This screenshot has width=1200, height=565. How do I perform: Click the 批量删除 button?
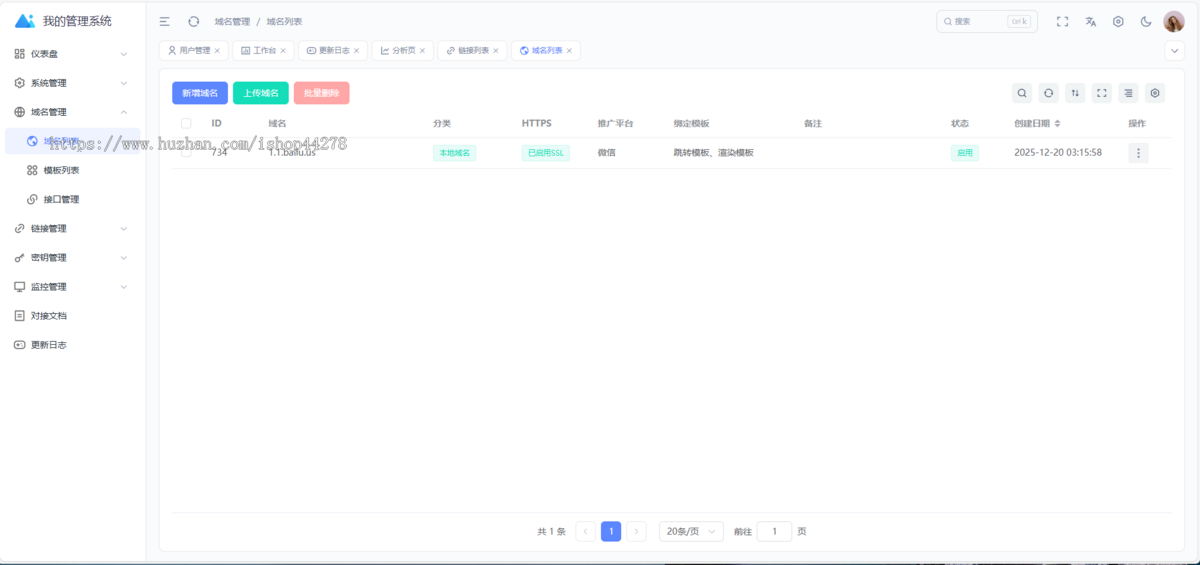pyautogui.click(x=321, y=93)
